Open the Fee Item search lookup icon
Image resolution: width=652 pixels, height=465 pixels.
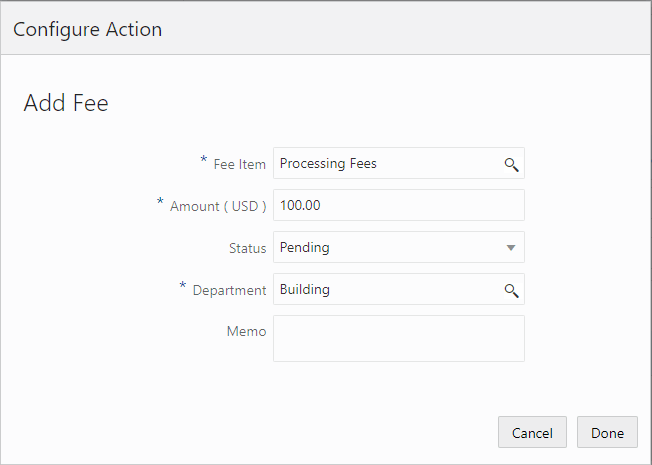pyautogui.click(x=511, y=164)
